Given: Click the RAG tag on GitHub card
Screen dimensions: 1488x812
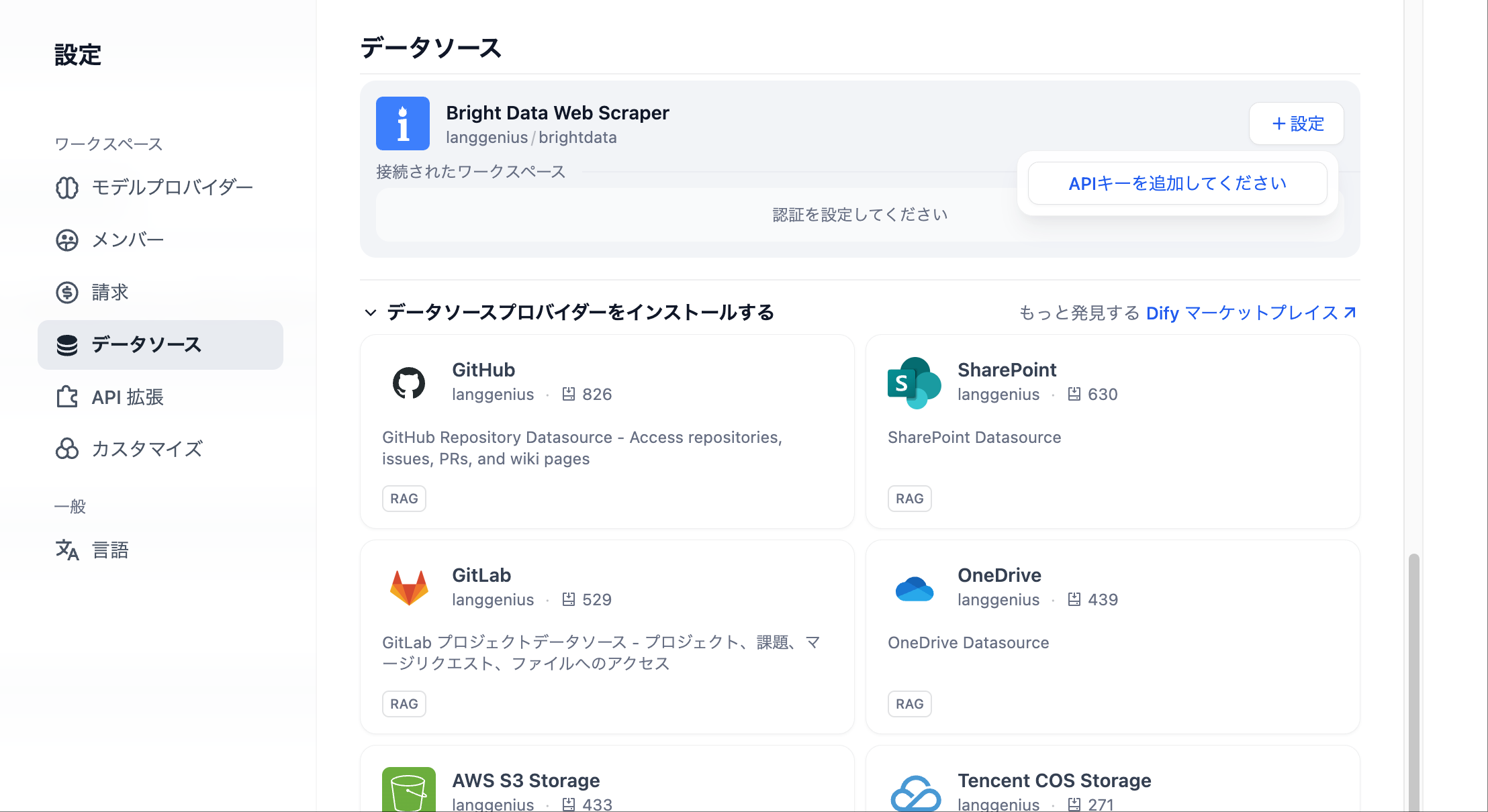Looking at the screenshot, I should pyautogui.click(x=404, y=499).
